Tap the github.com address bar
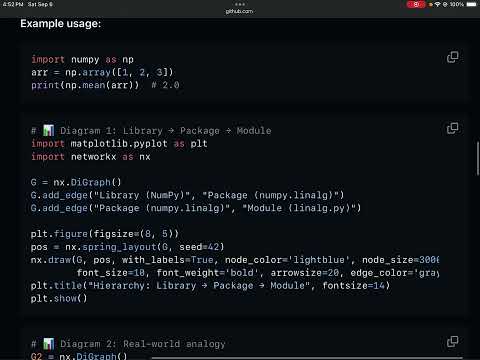Image resolution: width=480 pixels, height=360 pixels. [239, 11]
